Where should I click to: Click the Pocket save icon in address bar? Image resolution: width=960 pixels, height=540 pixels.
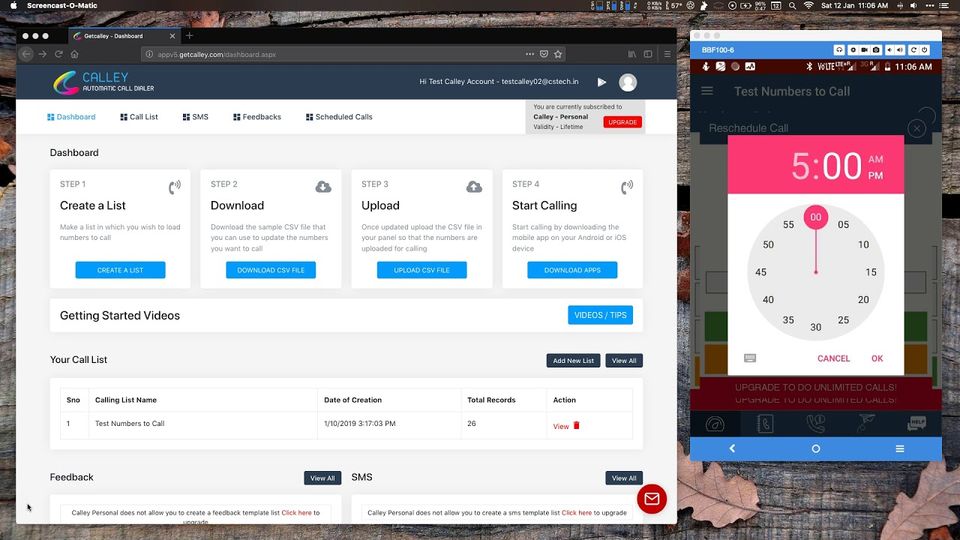click(544, 54)
